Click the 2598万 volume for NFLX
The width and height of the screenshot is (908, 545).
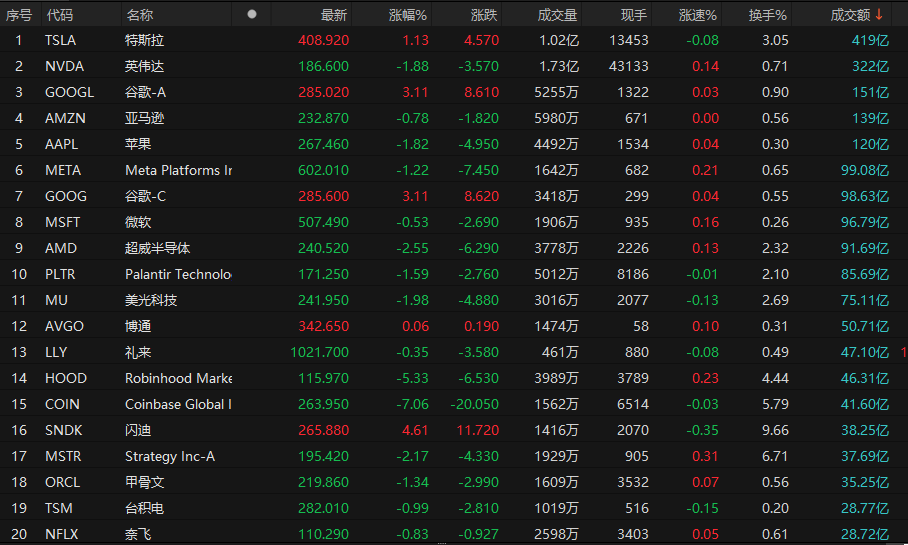(x=556, y=534)
